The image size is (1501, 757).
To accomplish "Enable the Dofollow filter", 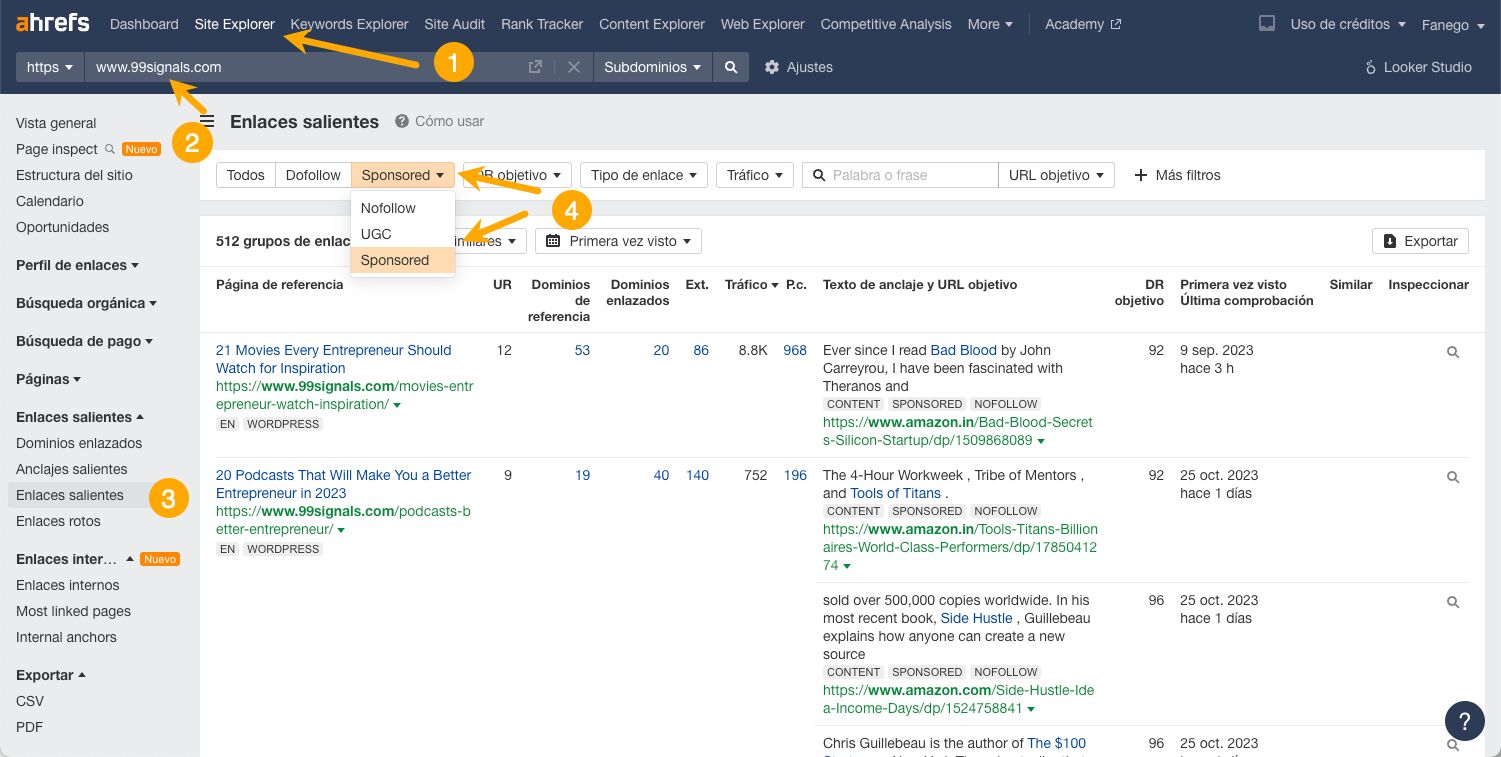I will [313, 175].
